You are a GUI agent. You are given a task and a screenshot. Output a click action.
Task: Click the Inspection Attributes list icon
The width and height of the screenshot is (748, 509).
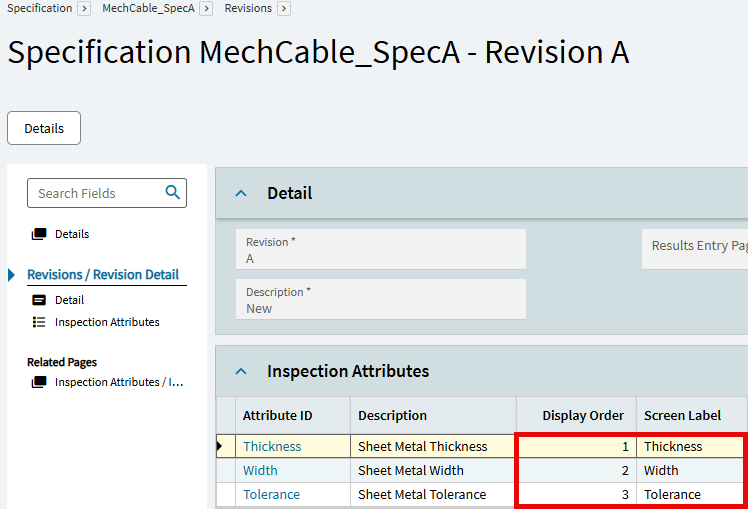tap(39, 322)
